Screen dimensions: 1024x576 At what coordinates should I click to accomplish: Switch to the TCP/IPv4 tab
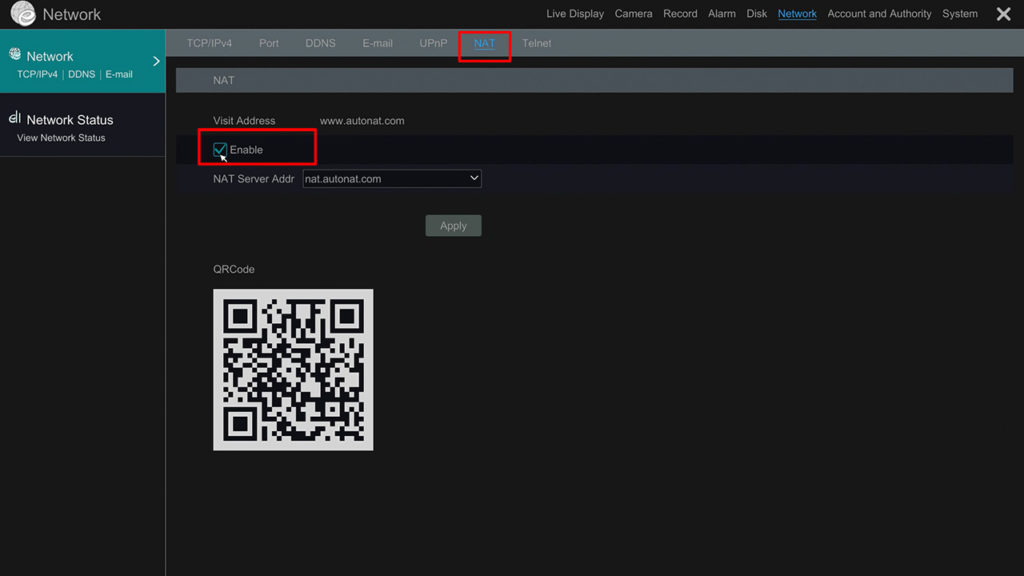click(x=209, y=43)
